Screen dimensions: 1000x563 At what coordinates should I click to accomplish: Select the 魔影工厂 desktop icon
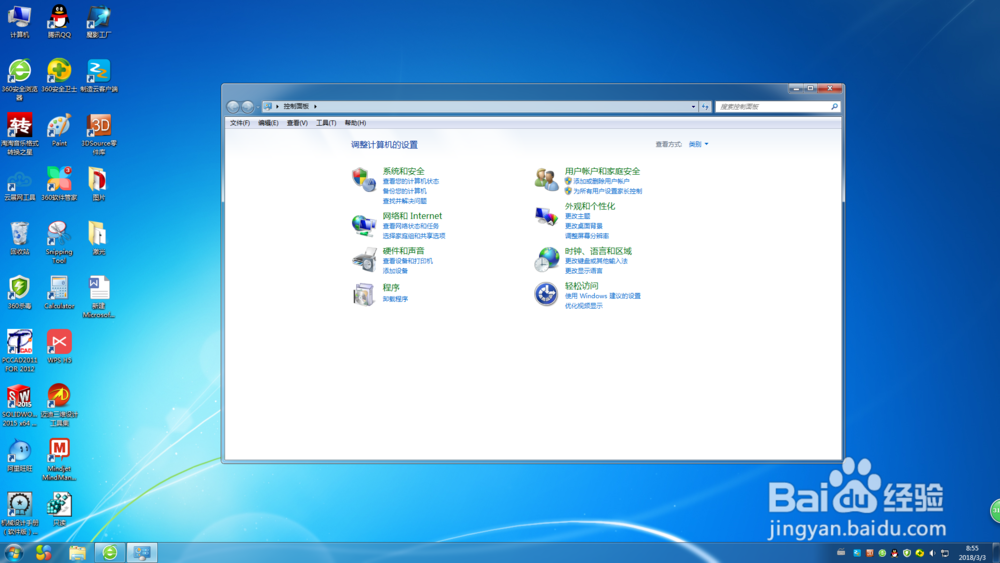point(99,22)
